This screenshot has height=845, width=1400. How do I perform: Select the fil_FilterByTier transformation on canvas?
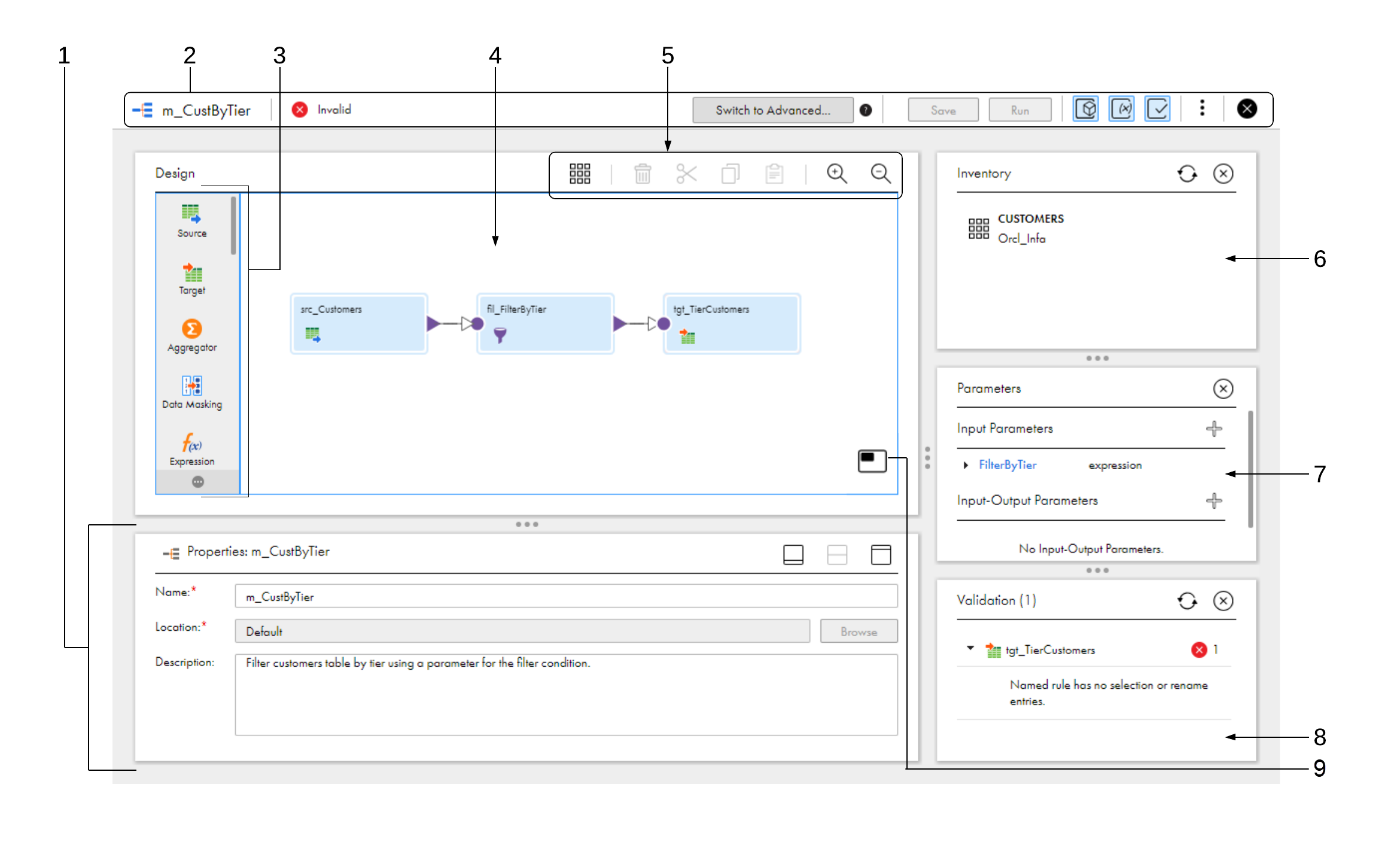pos(545,324)
